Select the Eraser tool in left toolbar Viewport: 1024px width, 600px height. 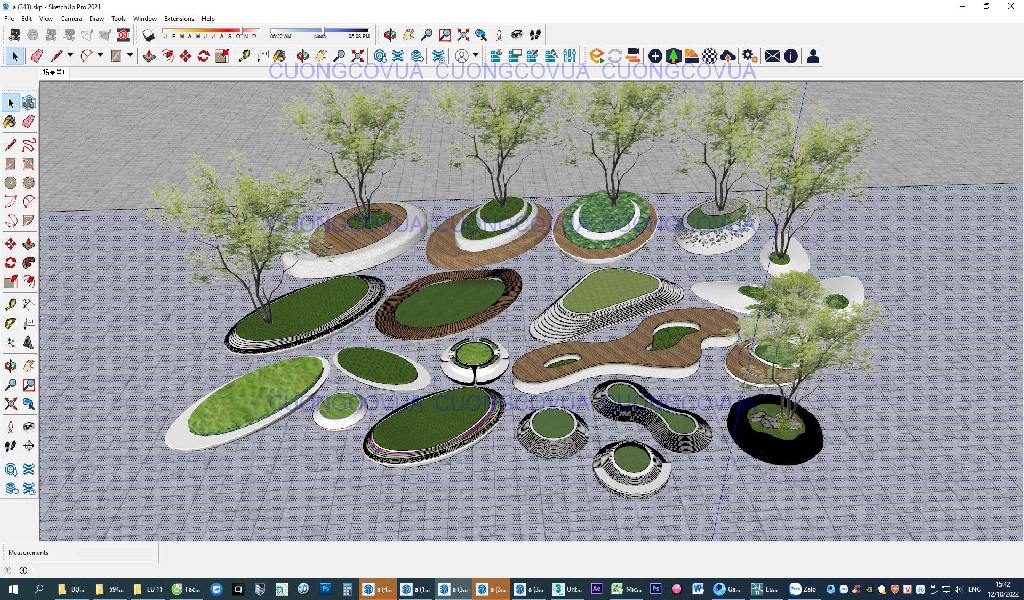point(29,122)
